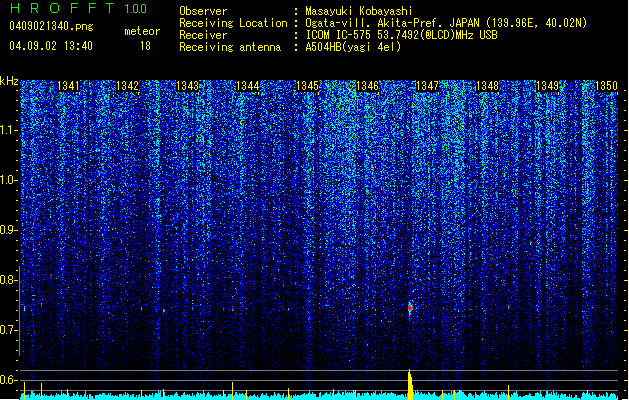Screen dimensions: 629x400
Task: Click the HROFFT 1.0.0 title text
Action: (x=78, y=8)
